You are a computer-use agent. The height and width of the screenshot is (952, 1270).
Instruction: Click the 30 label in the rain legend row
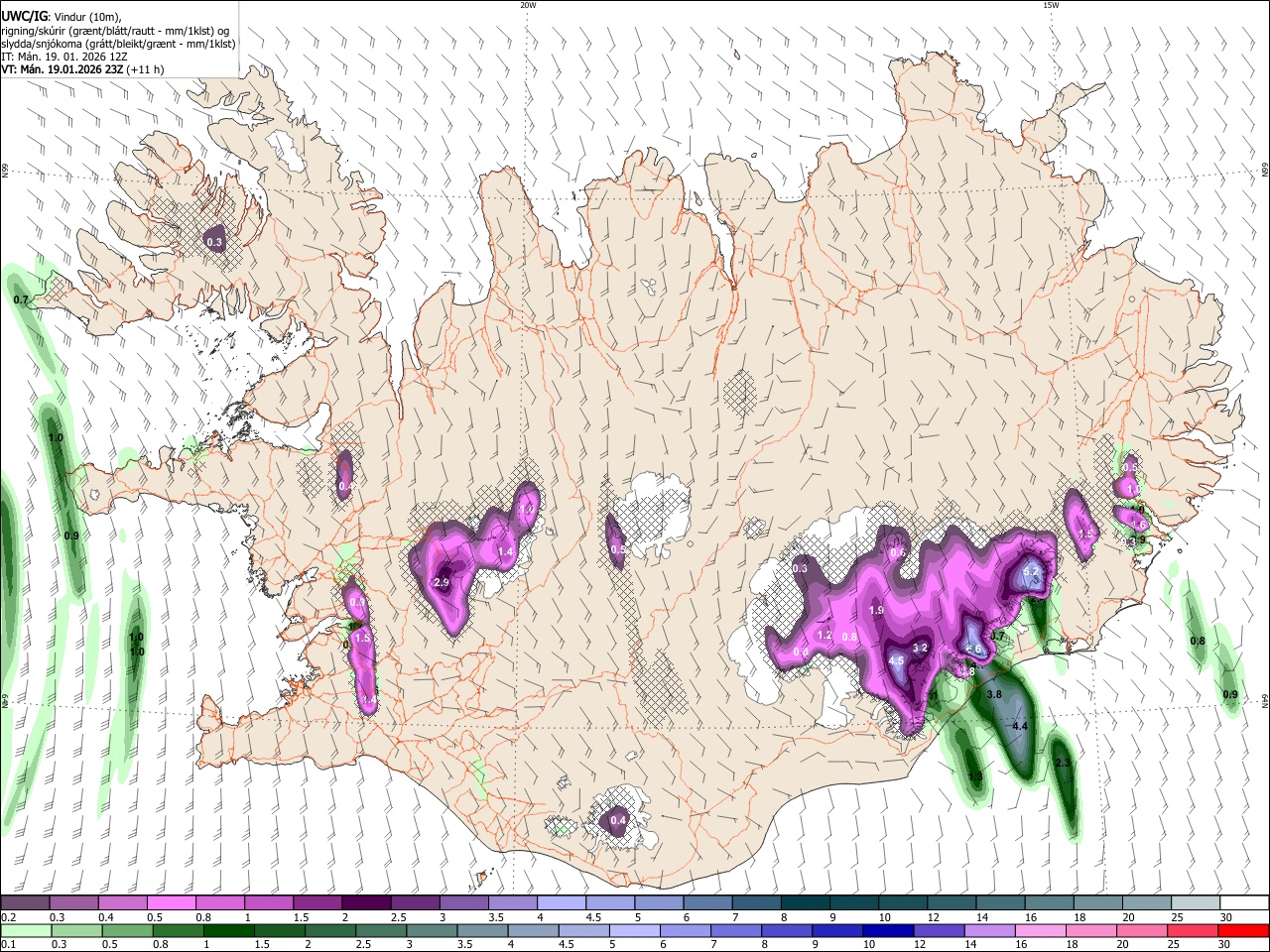click(1223, 945)
